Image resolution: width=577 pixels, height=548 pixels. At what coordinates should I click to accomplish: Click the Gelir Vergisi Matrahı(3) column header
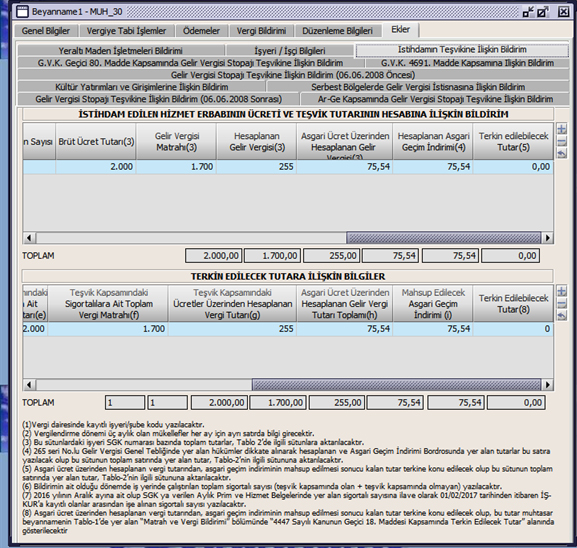pyautogui.click(x=176, y=142)
